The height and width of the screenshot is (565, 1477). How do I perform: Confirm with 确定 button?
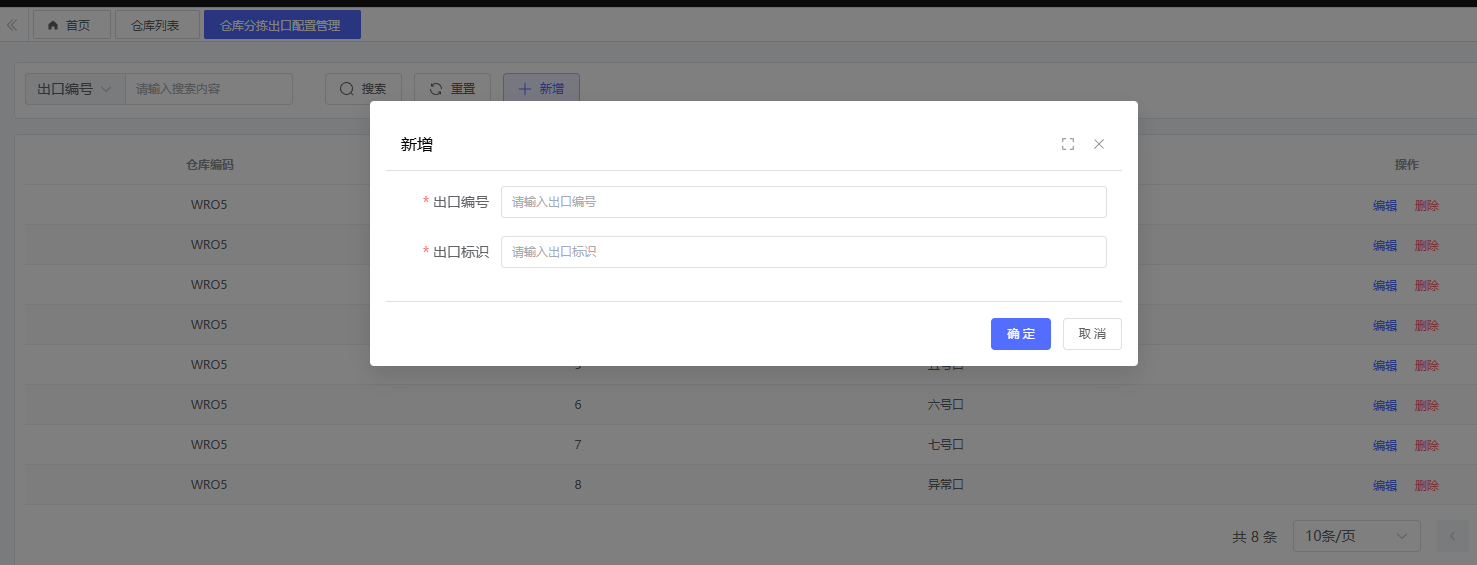click(1020, 334)
